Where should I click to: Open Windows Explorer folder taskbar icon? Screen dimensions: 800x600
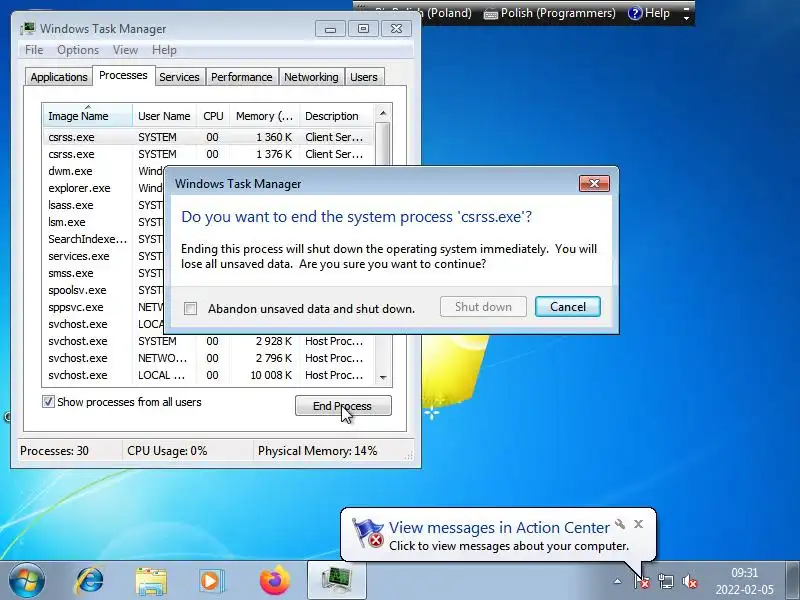click(151, 581)
